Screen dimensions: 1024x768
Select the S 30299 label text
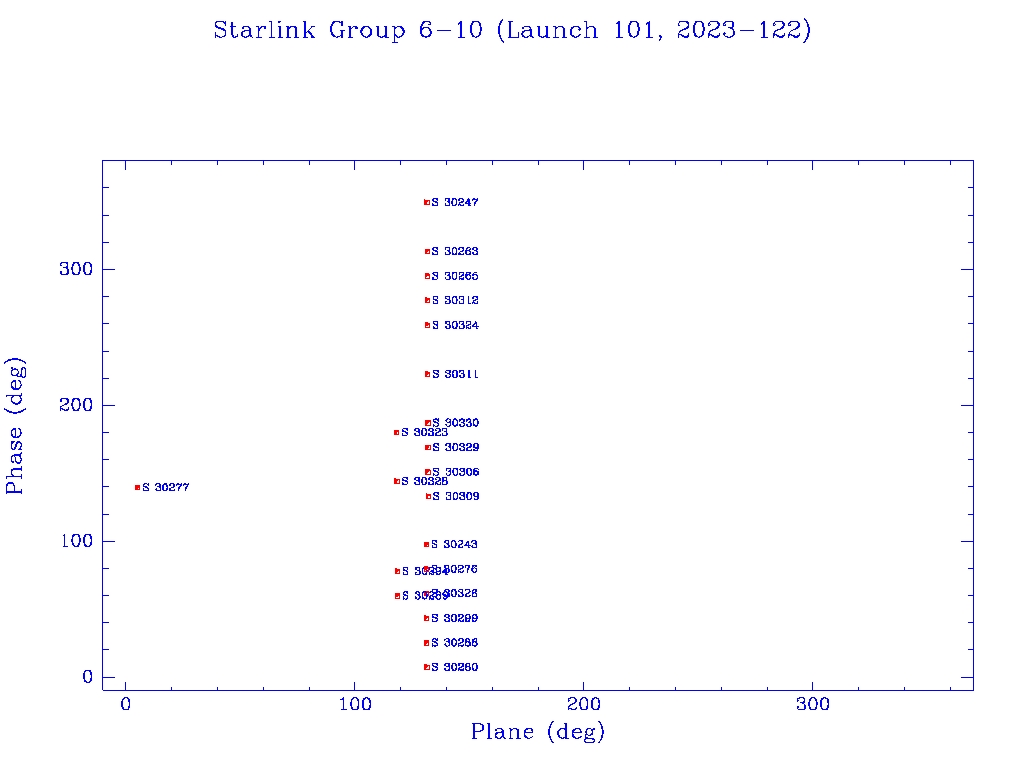click(x=455, y=618)
